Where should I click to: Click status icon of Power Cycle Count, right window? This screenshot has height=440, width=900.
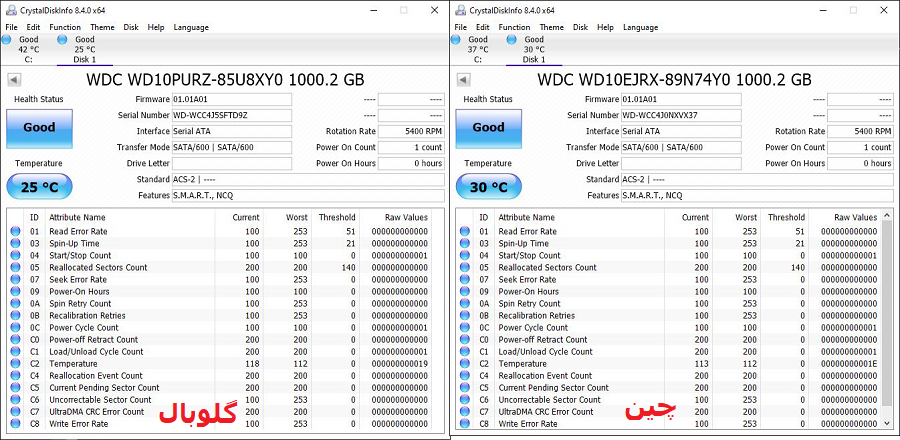[465, 328]
